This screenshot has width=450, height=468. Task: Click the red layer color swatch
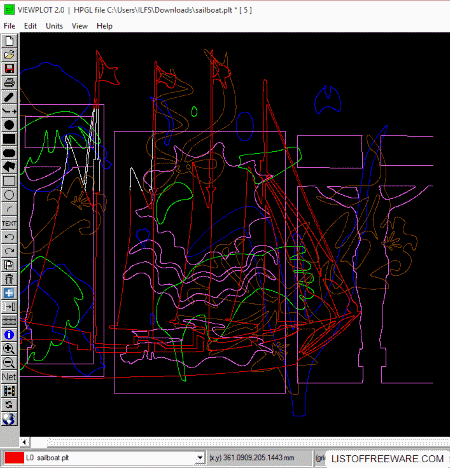tap(14, 458)
